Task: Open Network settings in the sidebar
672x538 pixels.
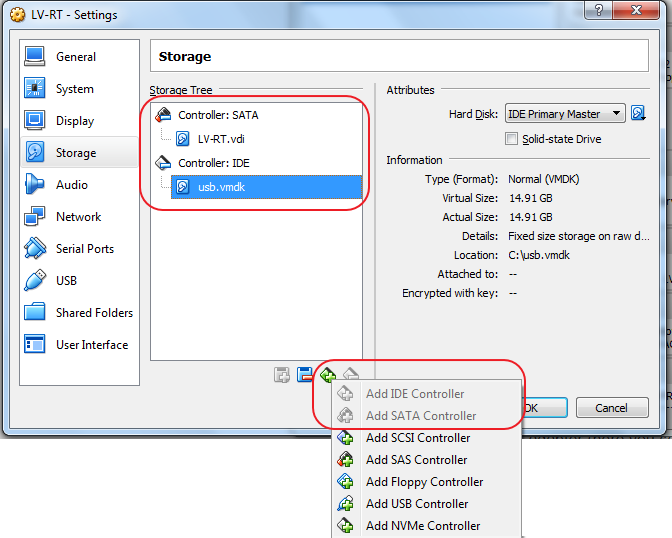Action: (78, 217)
